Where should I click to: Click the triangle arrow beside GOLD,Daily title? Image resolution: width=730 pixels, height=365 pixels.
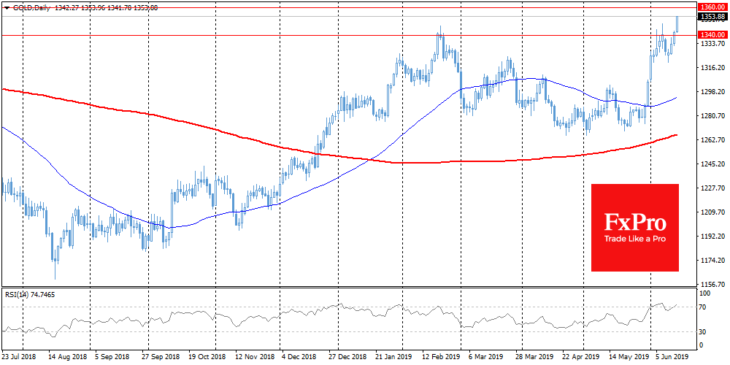pos(6,8)
